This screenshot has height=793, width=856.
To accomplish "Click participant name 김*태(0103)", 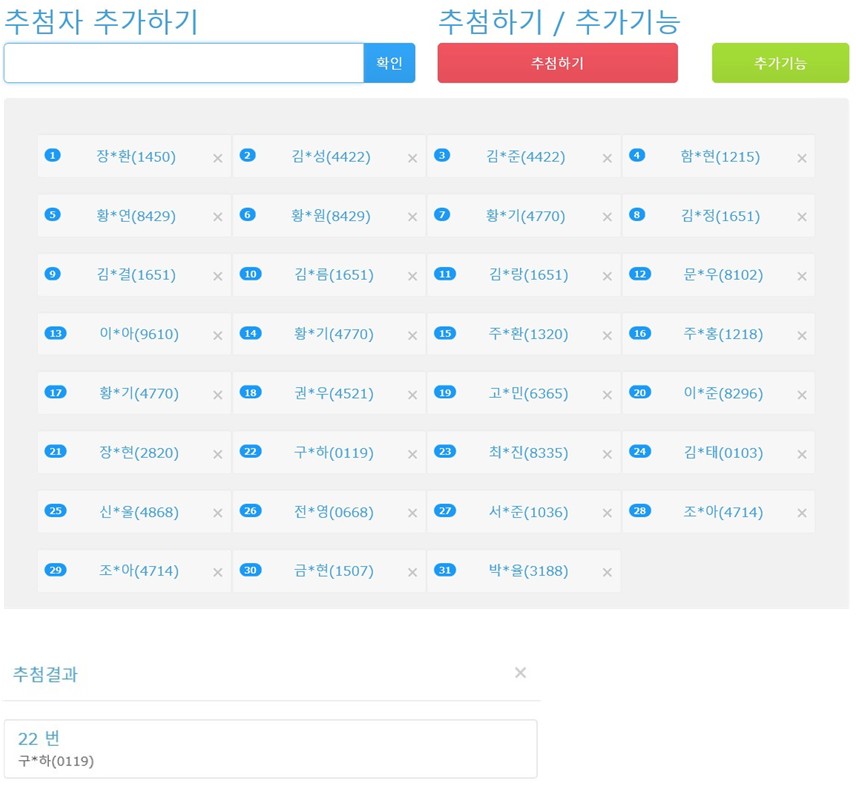I will [x=723, y=453].
